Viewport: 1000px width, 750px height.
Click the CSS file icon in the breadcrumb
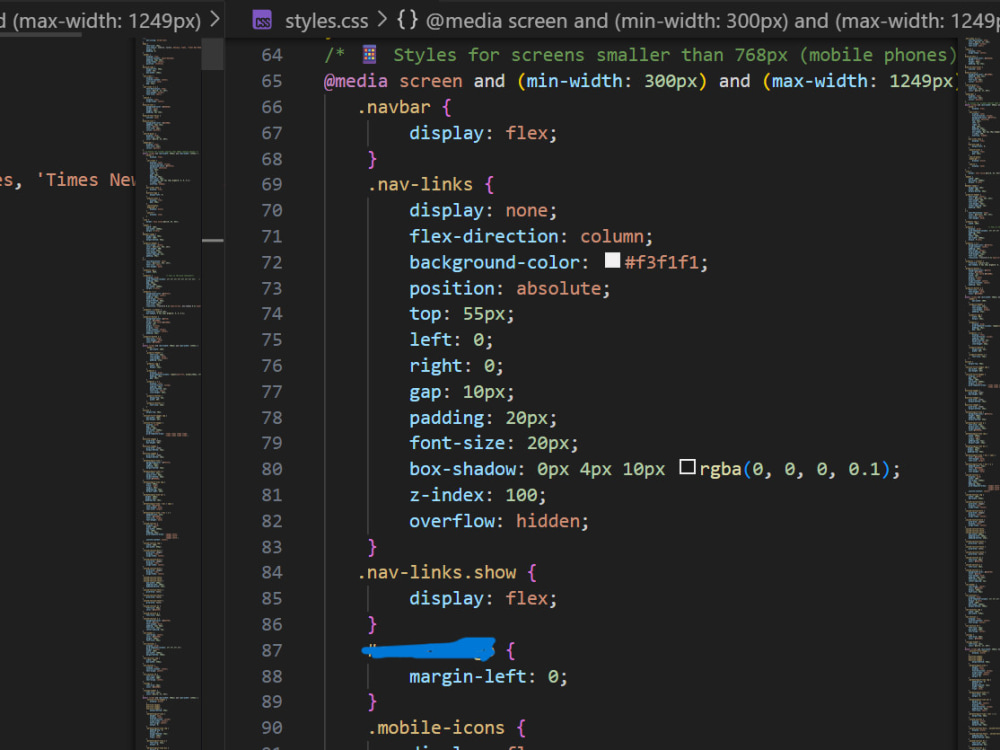coord(262,21)
